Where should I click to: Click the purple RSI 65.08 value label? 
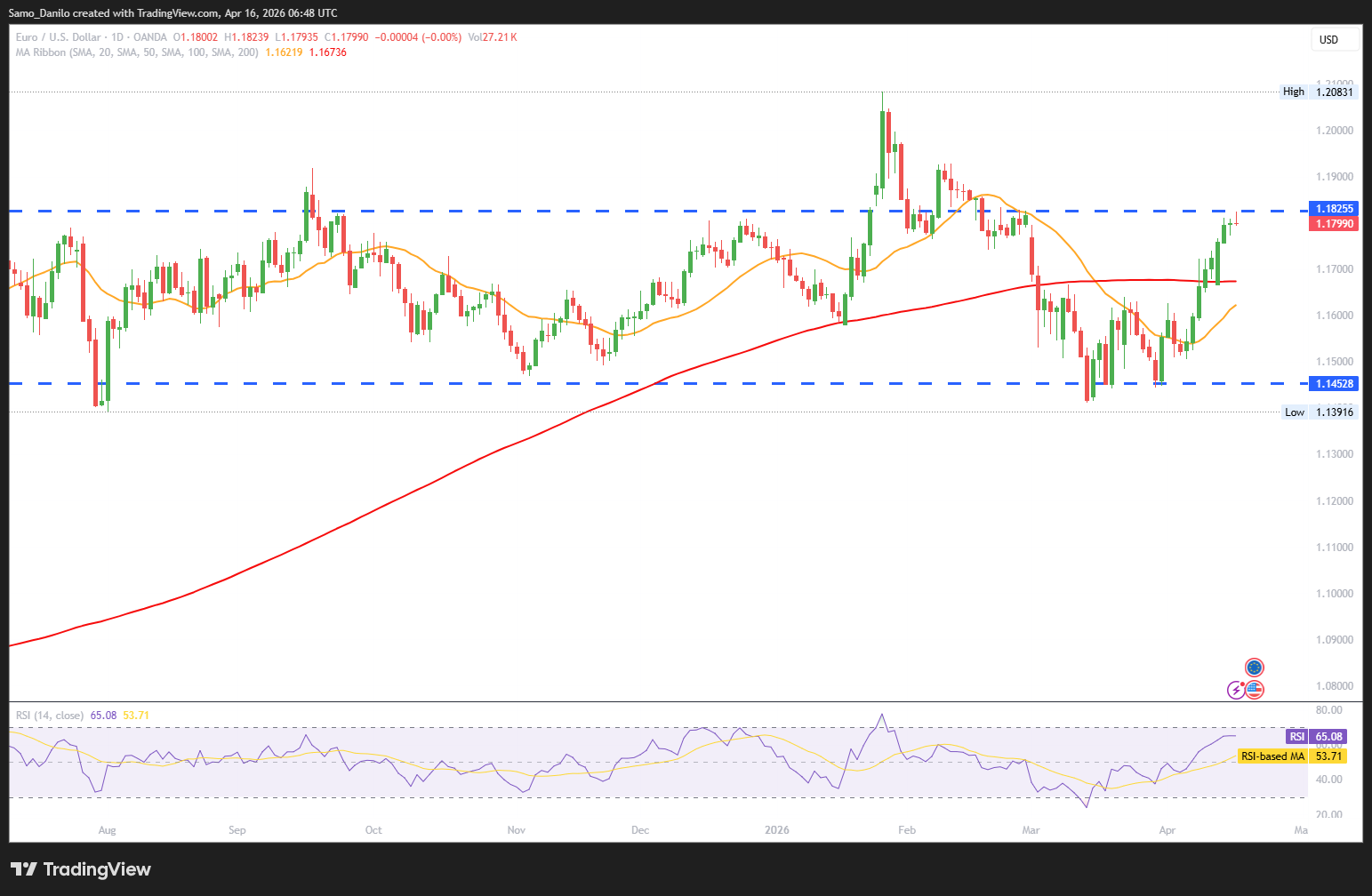click(1317, 737)
